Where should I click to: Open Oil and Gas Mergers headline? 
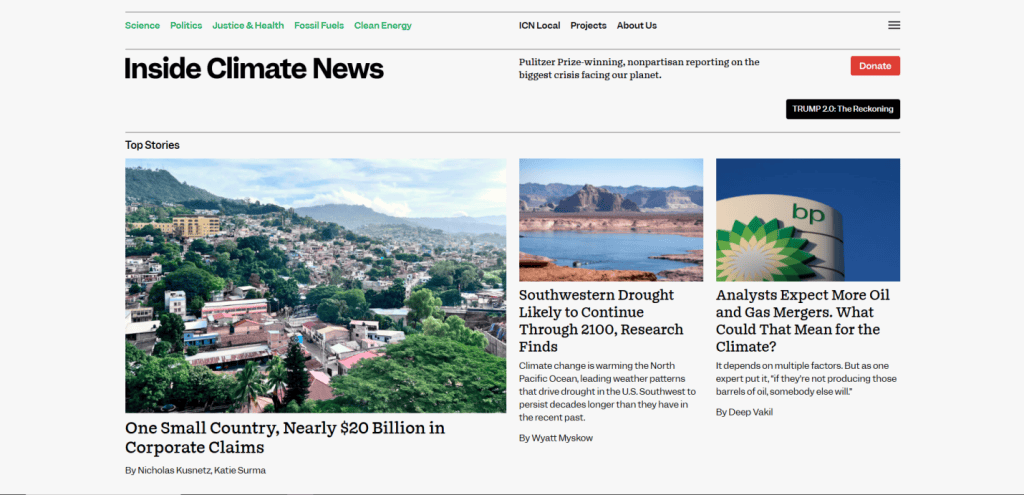pos(803,321)
